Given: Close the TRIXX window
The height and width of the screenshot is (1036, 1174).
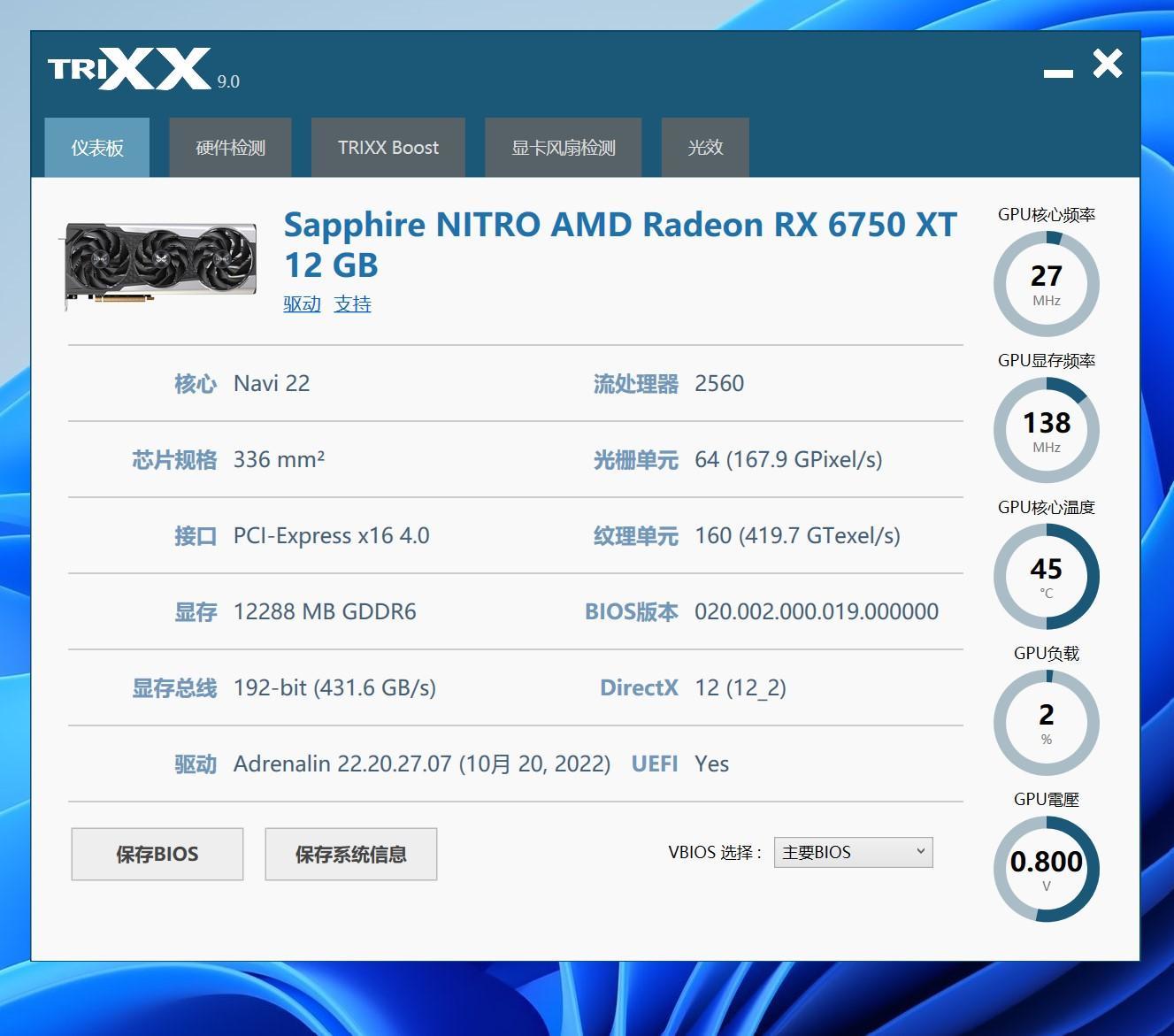Looking at the screenshot, I should [1108, 64].
